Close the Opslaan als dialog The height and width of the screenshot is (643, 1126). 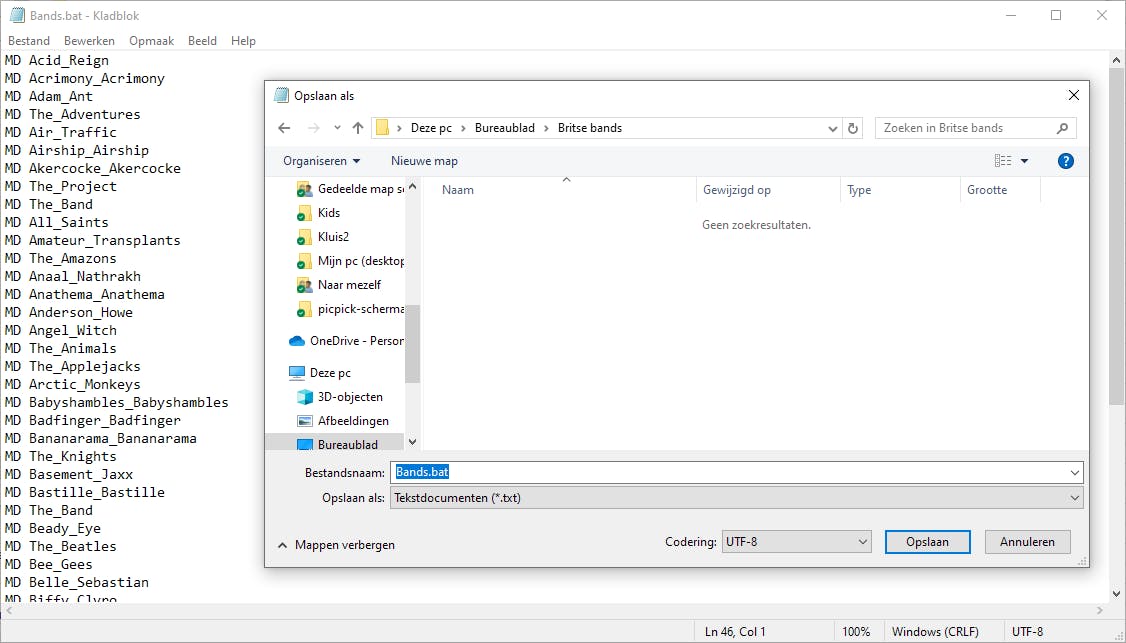coord(1074,95)
